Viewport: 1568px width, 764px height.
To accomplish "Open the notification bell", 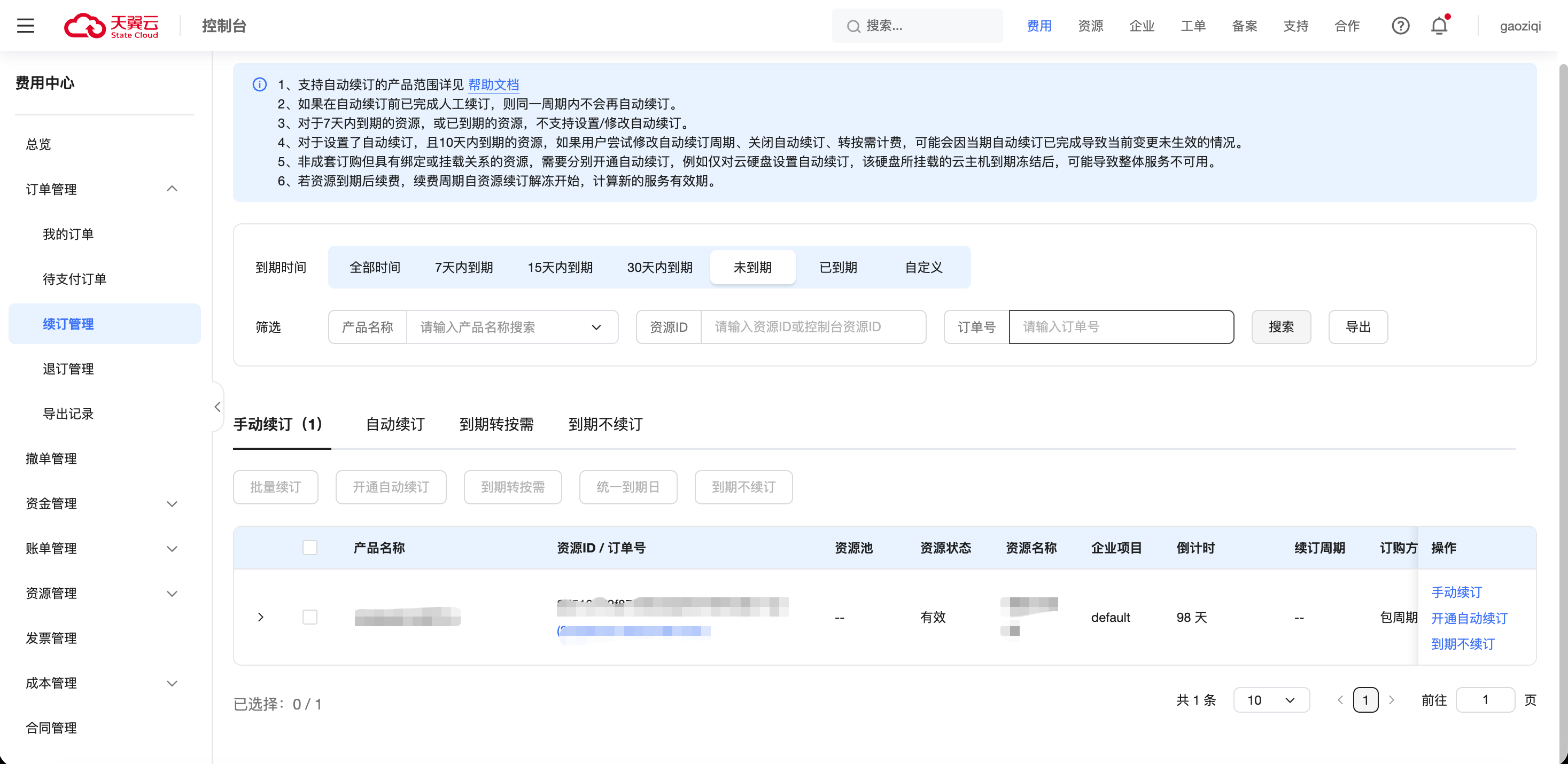I will point(1439,26).
